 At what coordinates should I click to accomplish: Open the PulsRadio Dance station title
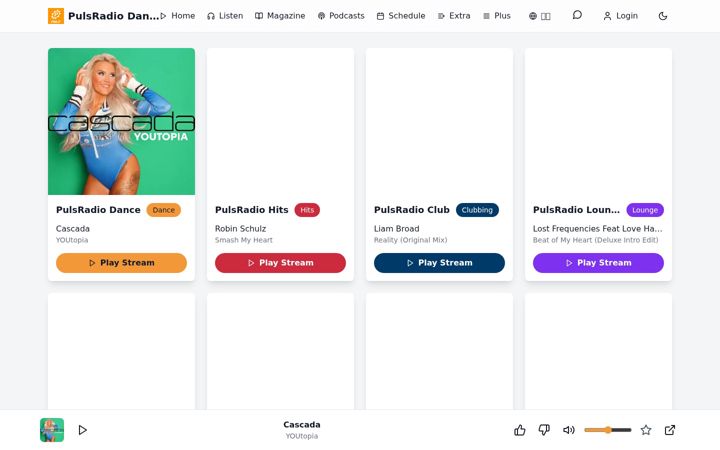point(98,210)
